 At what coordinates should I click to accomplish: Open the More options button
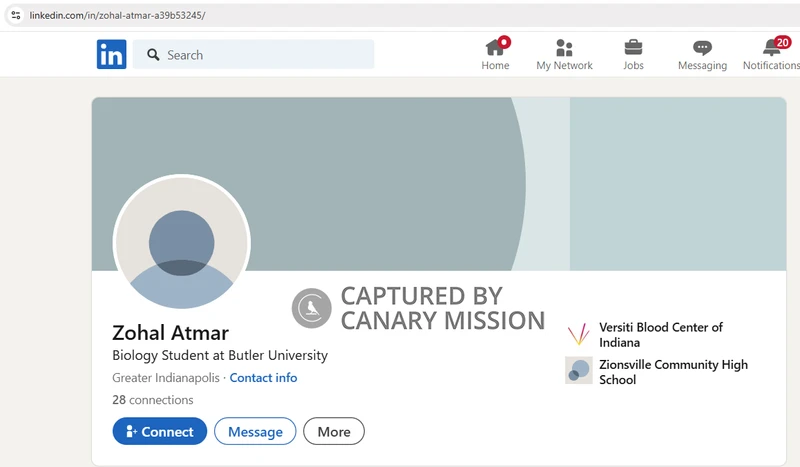tap(334, 431)
